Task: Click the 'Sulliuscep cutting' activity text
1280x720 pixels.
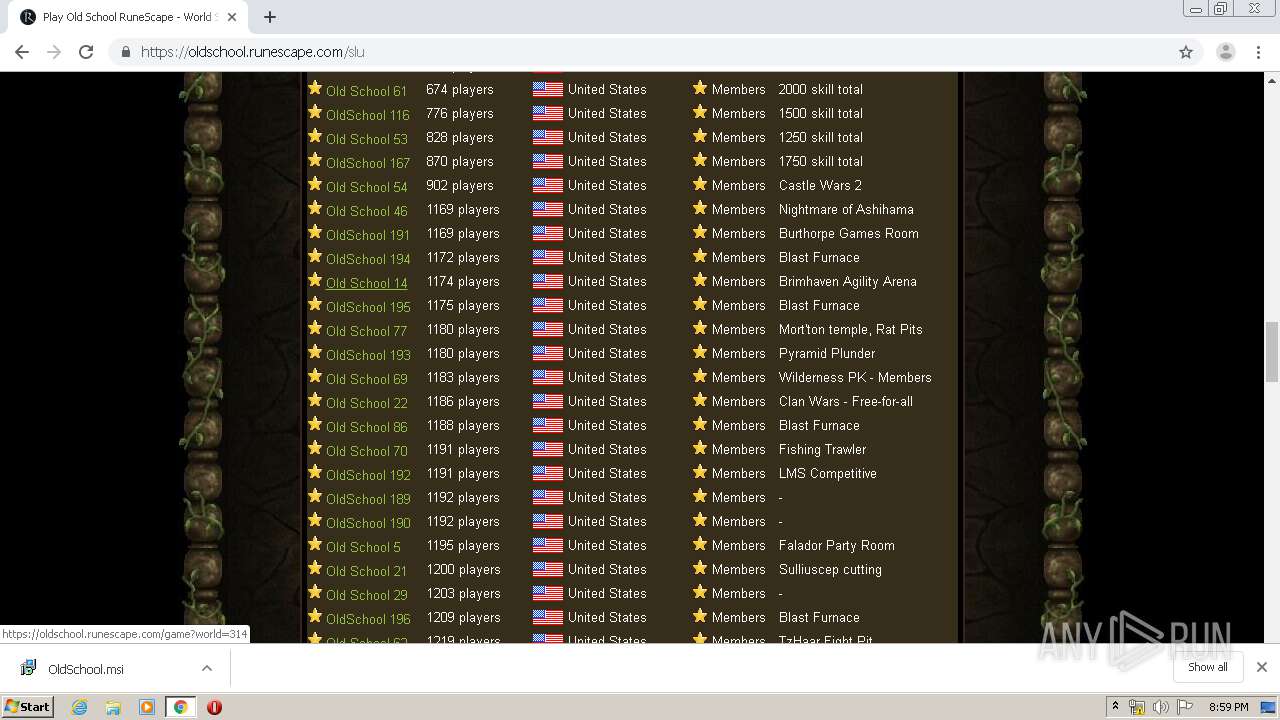Action: tap(830, 569)
